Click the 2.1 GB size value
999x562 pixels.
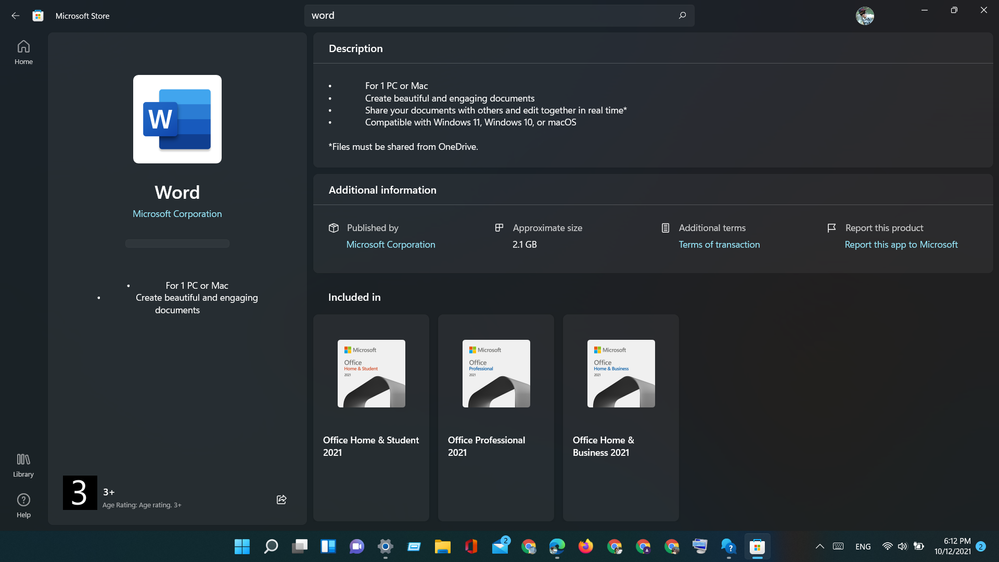click(524, 244)
